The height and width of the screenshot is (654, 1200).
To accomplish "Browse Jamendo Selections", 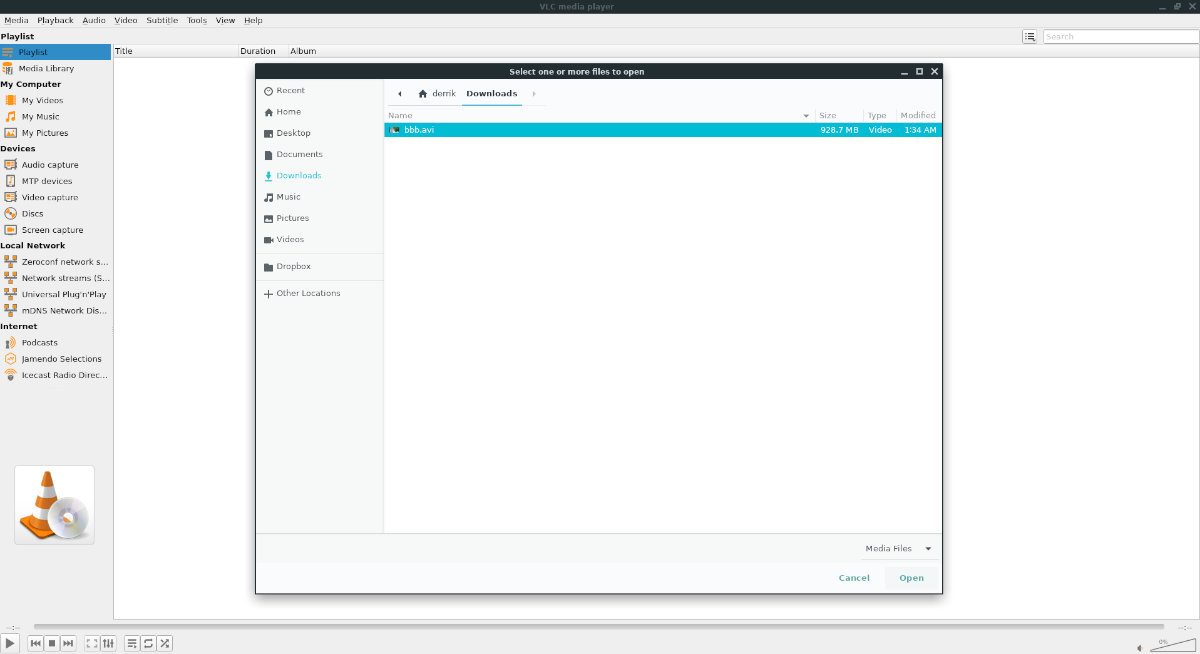I will [62, 358].
